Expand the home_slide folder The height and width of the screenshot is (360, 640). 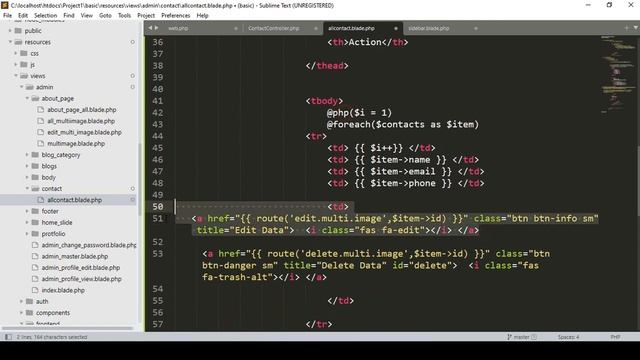[27, 222]
